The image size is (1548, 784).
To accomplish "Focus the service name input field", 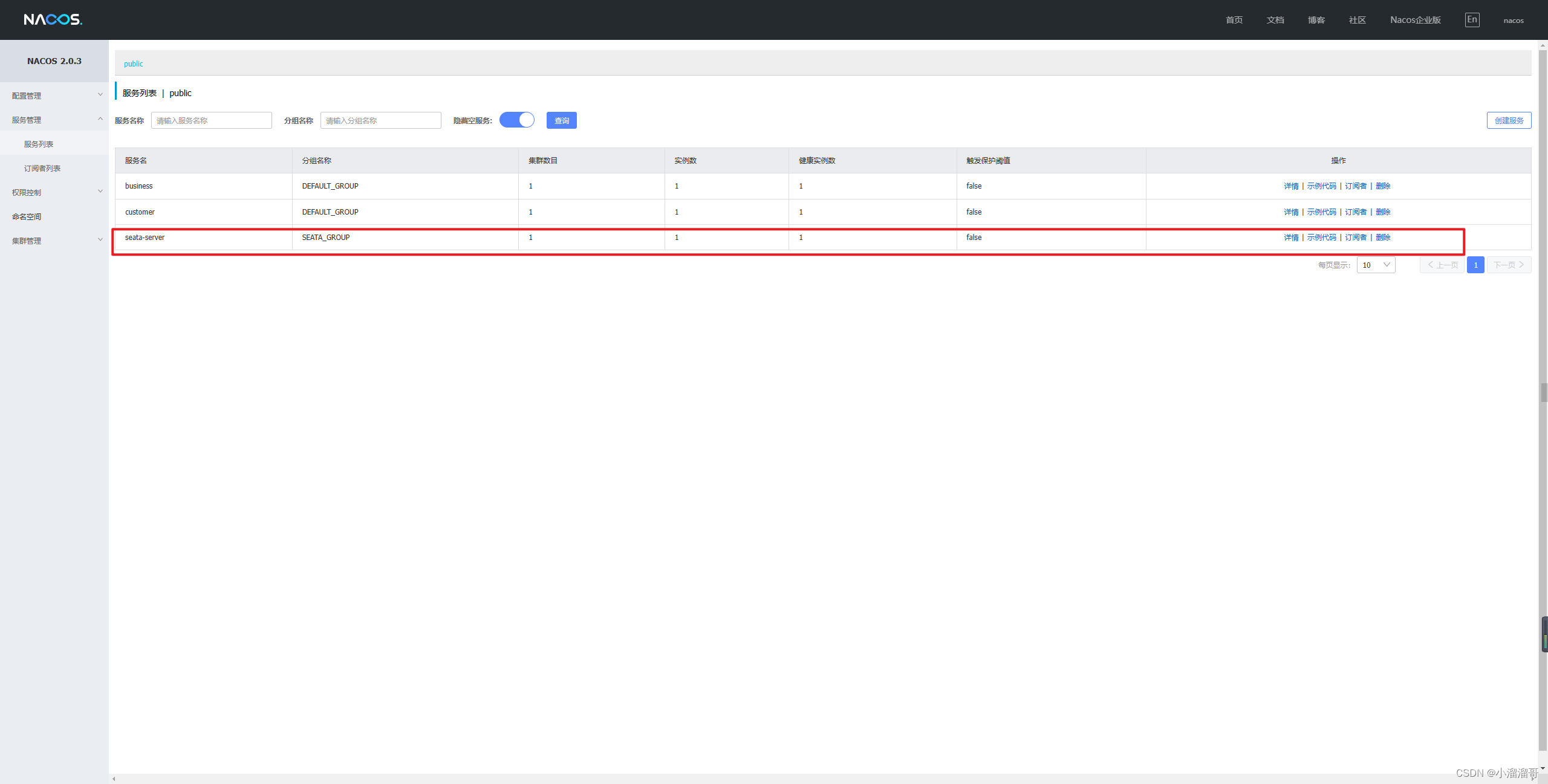I will (212, 120).
